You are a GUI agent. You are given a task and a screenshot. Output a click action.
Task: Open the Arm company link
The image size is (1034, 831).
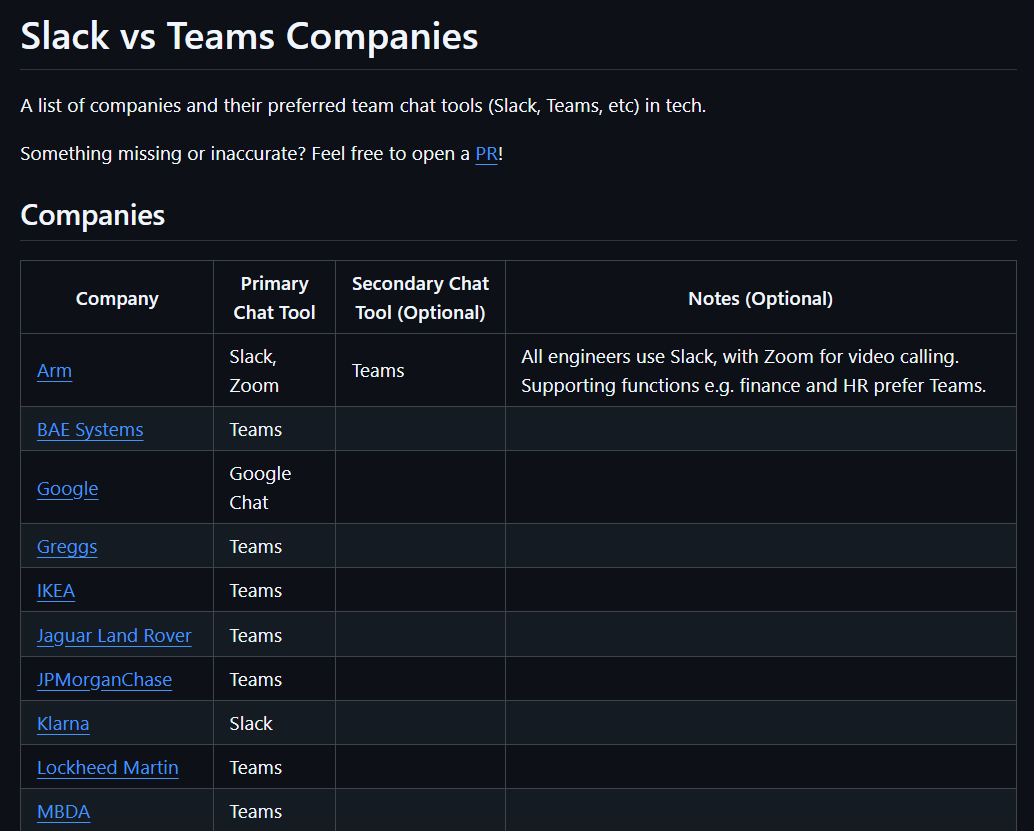tap(54, 371)
